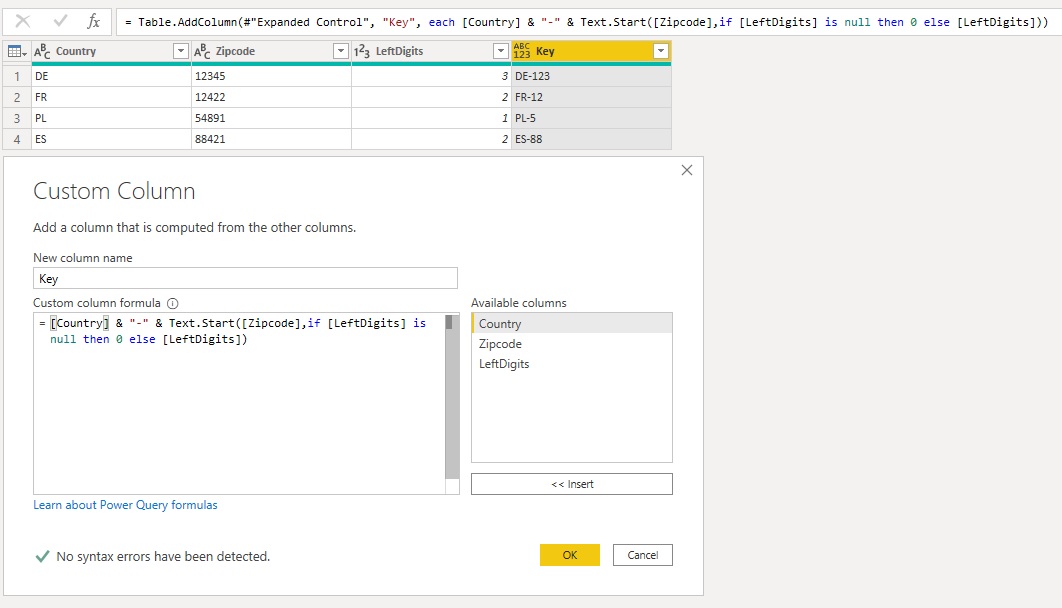Image resolution: width=1062 pixels, height=608 pixels.
Task: Select LeftDigits in Available columns
Action: click(572, 364)
